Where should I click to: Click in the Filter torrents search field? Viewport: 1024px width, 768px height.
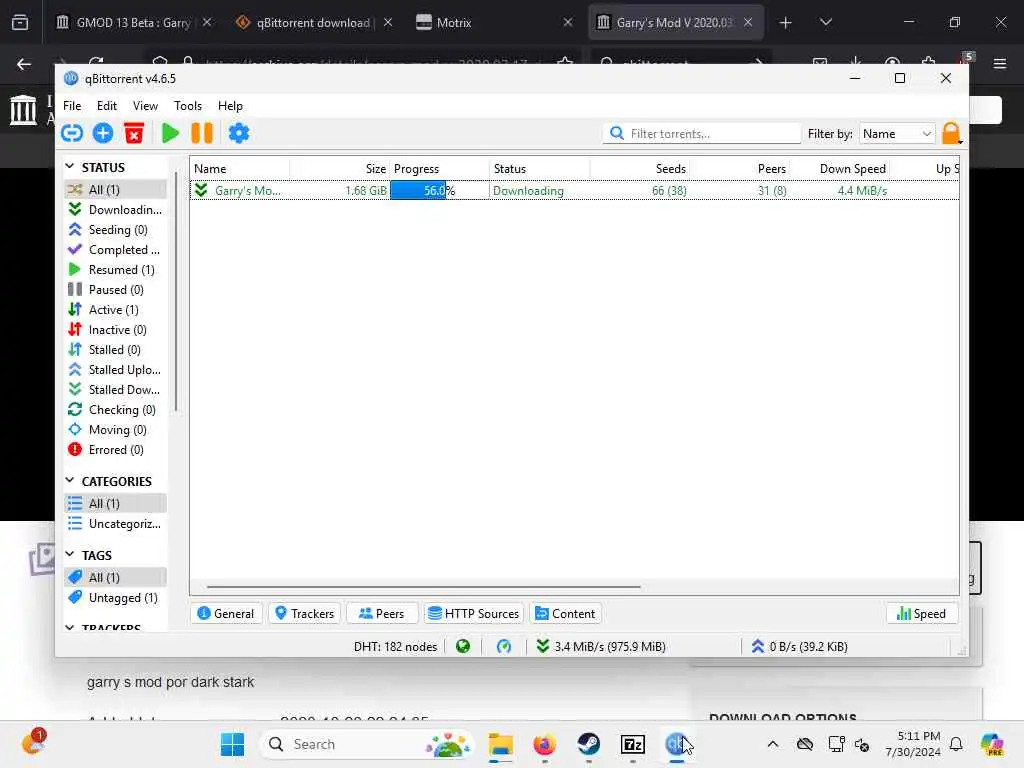[x=702, y=133]
